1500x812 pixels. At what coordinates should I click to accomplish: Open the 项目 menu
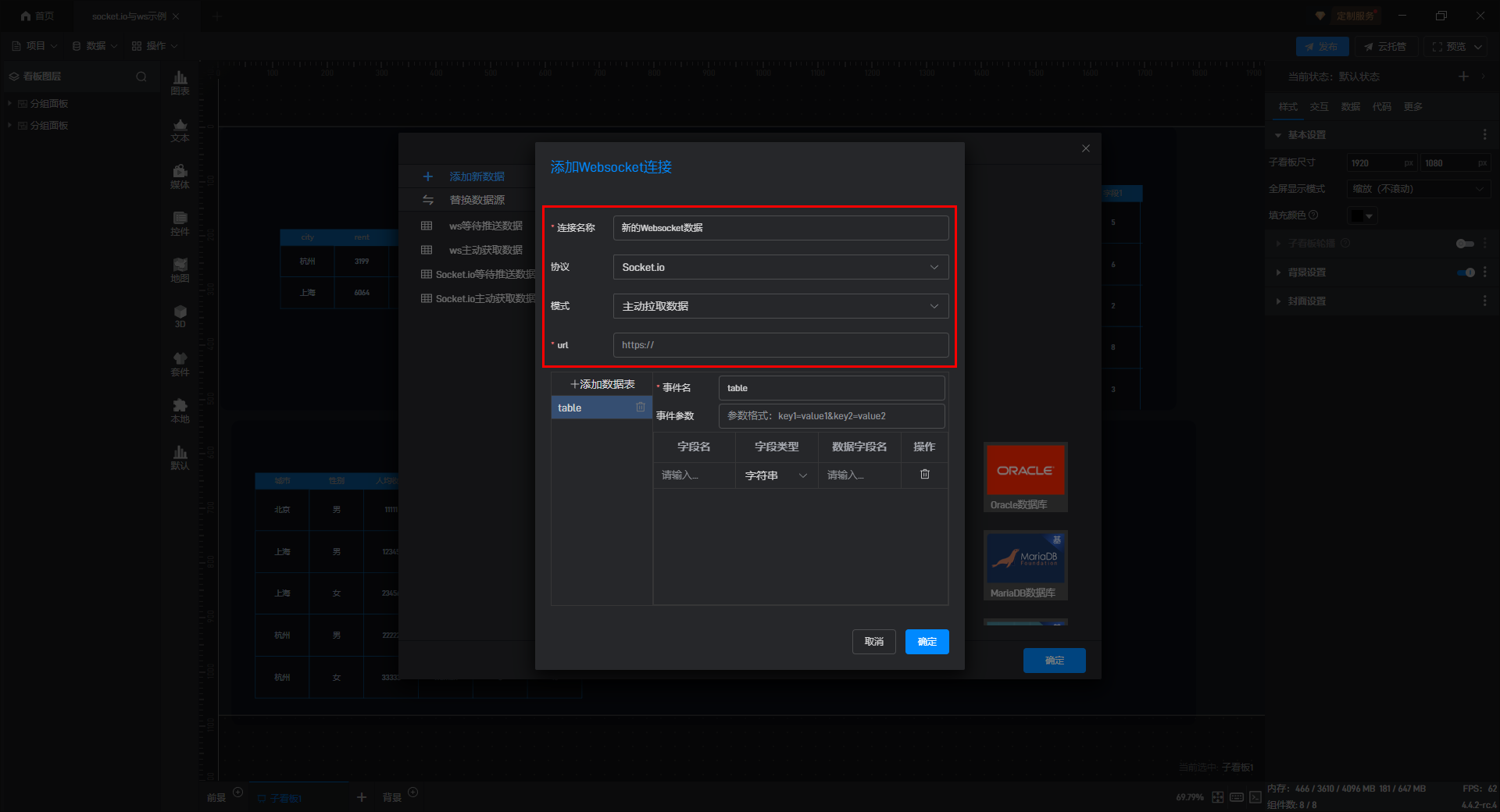point(35,46)
